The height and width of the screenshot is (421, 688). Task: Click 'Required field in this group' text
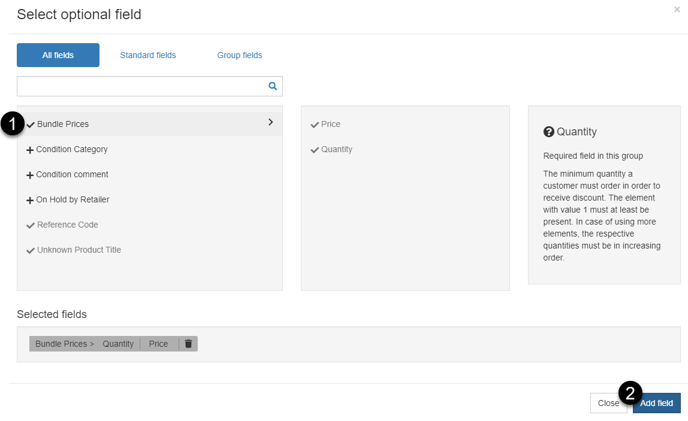pyautogui.click(x=593, y=156)
